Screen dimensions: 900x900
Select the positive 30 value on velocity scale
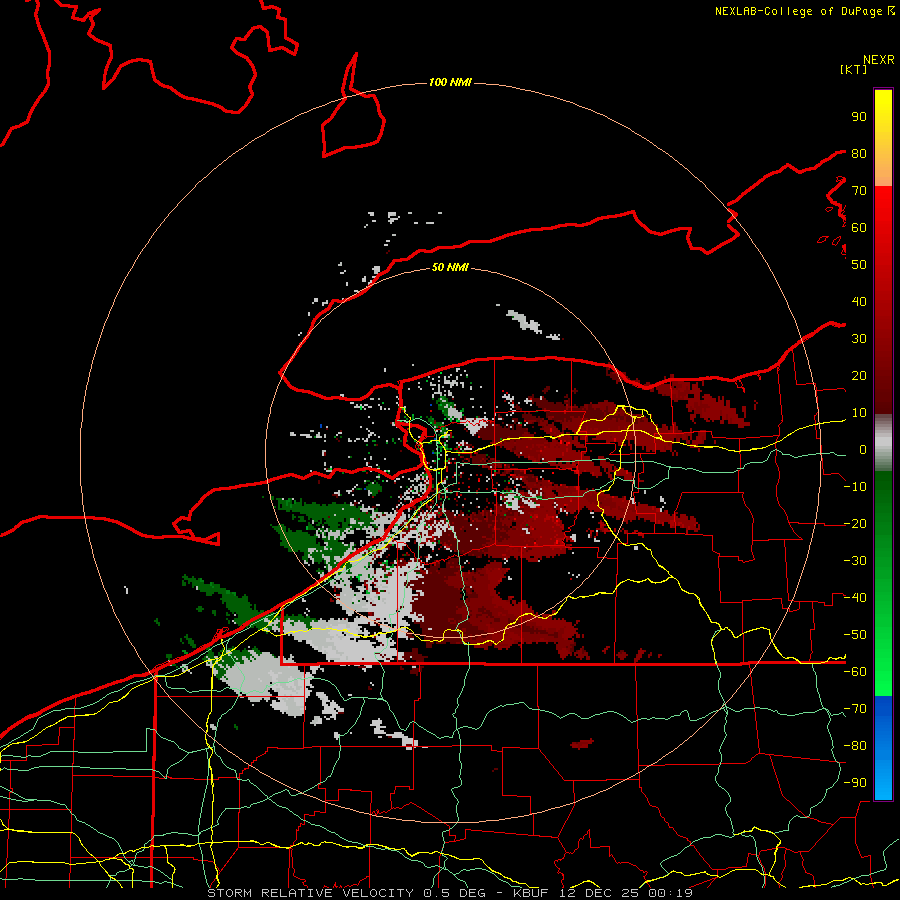[x=859, y=339]
